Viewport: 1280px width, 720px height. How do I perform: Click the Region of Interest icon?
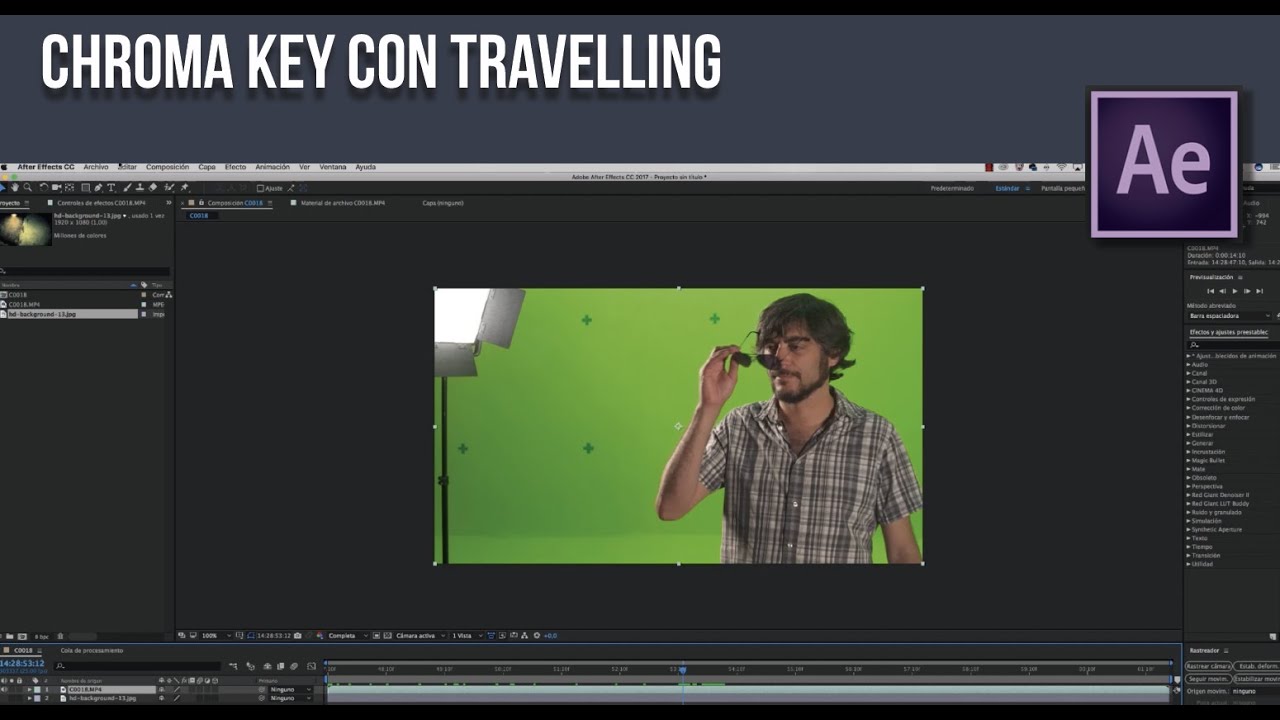pos(375,636)
